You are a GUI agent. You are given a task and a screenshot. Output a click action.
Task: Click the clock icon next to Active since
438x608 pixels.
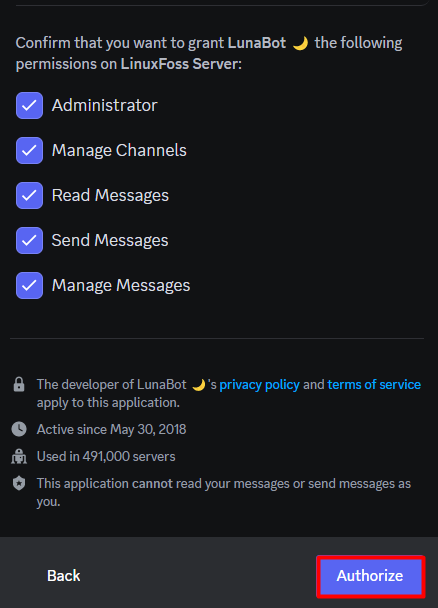(x=19, y=429)
